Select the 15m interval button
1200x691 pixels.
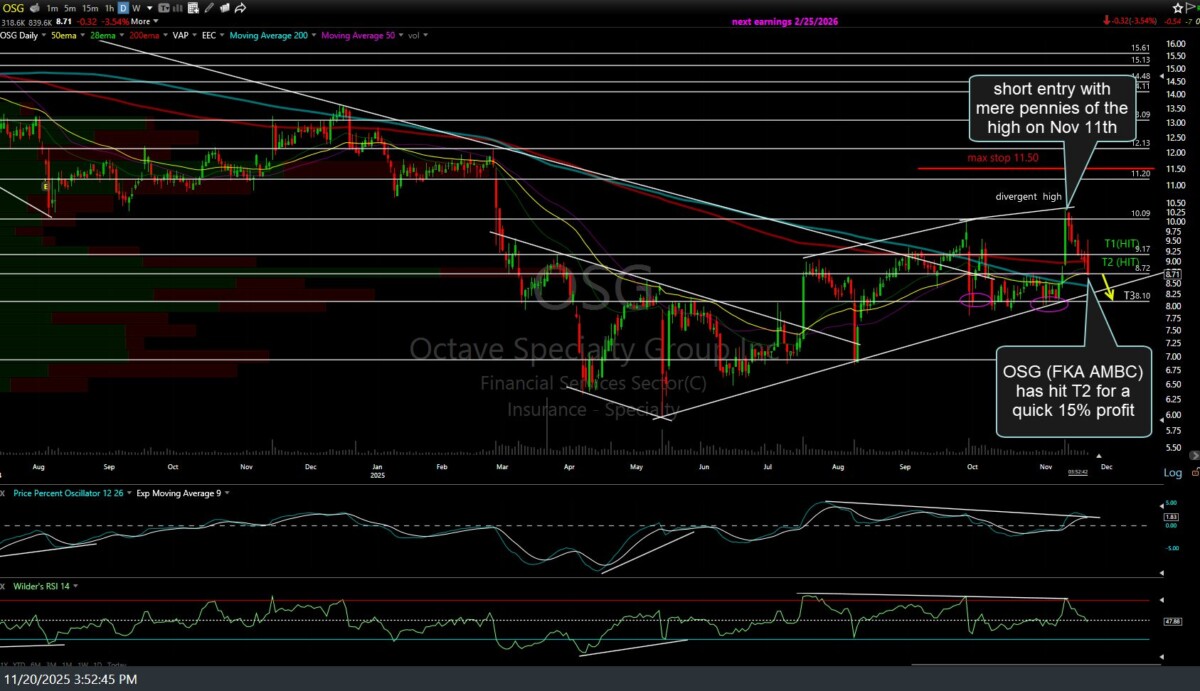(90, 8)
